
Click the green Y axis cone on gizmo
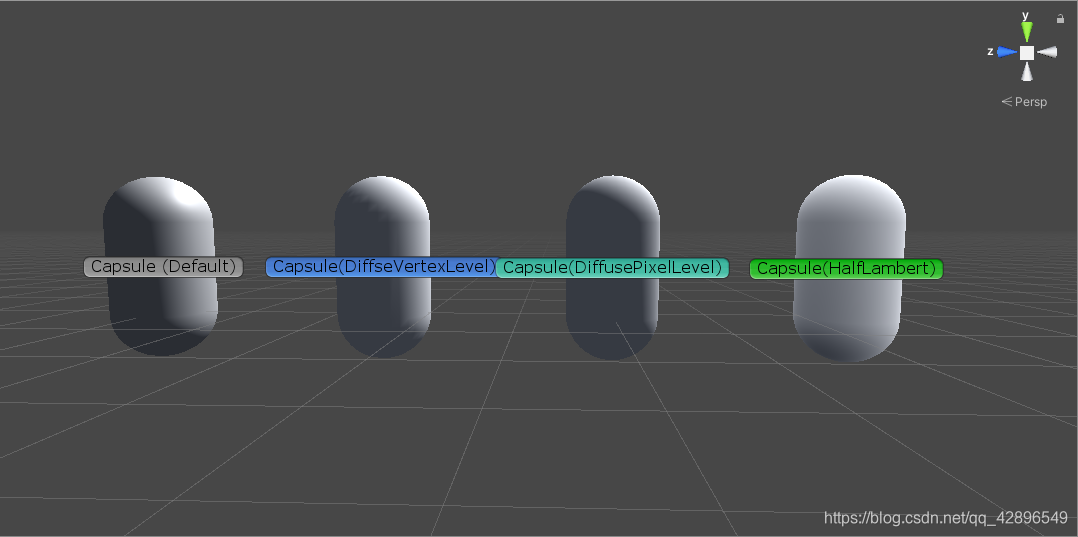tap(1026, 32)
